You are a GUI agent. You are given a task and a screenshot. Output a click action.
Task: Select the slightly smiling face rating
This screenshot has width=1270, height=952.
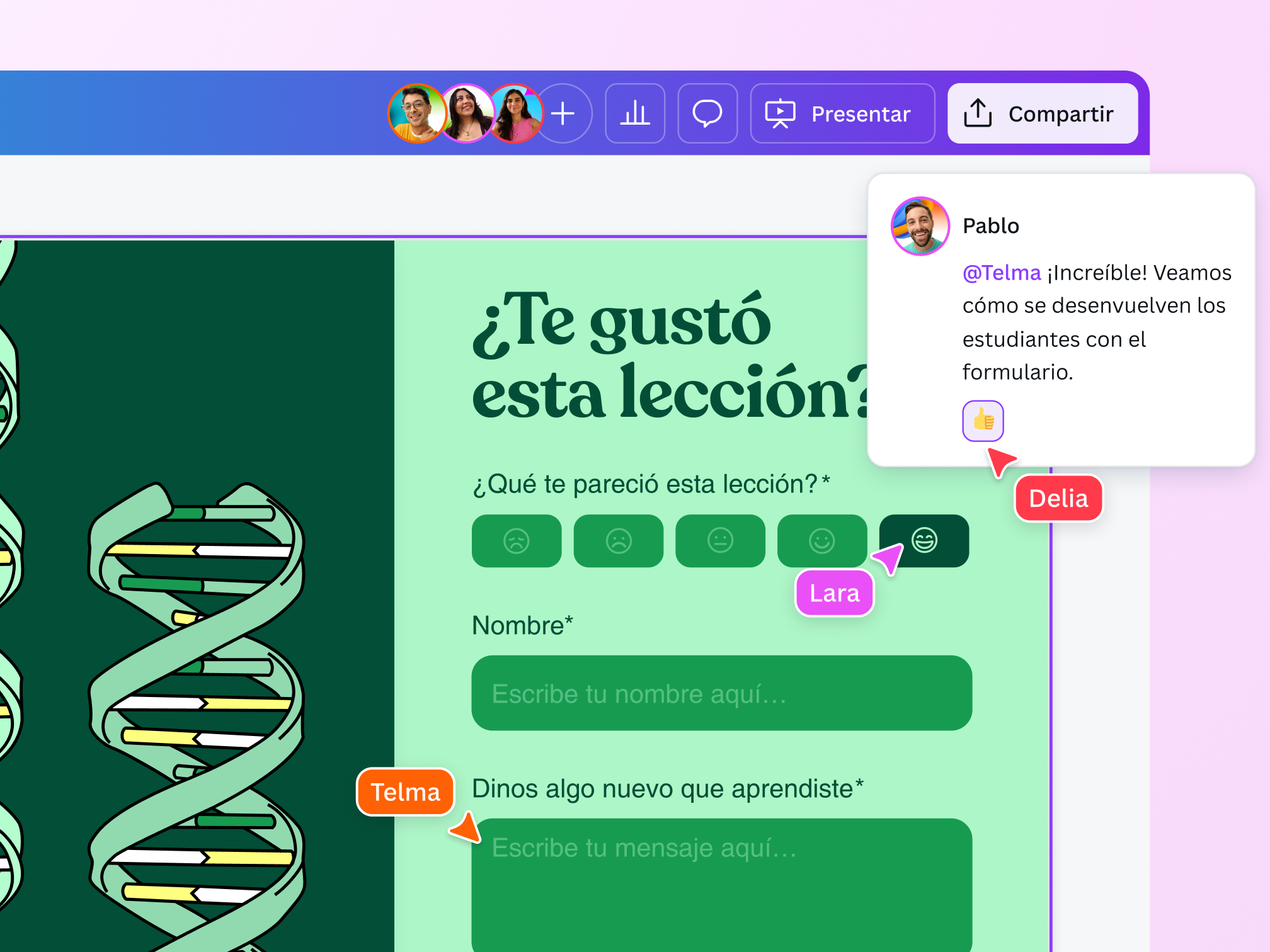tap(821, 541)
